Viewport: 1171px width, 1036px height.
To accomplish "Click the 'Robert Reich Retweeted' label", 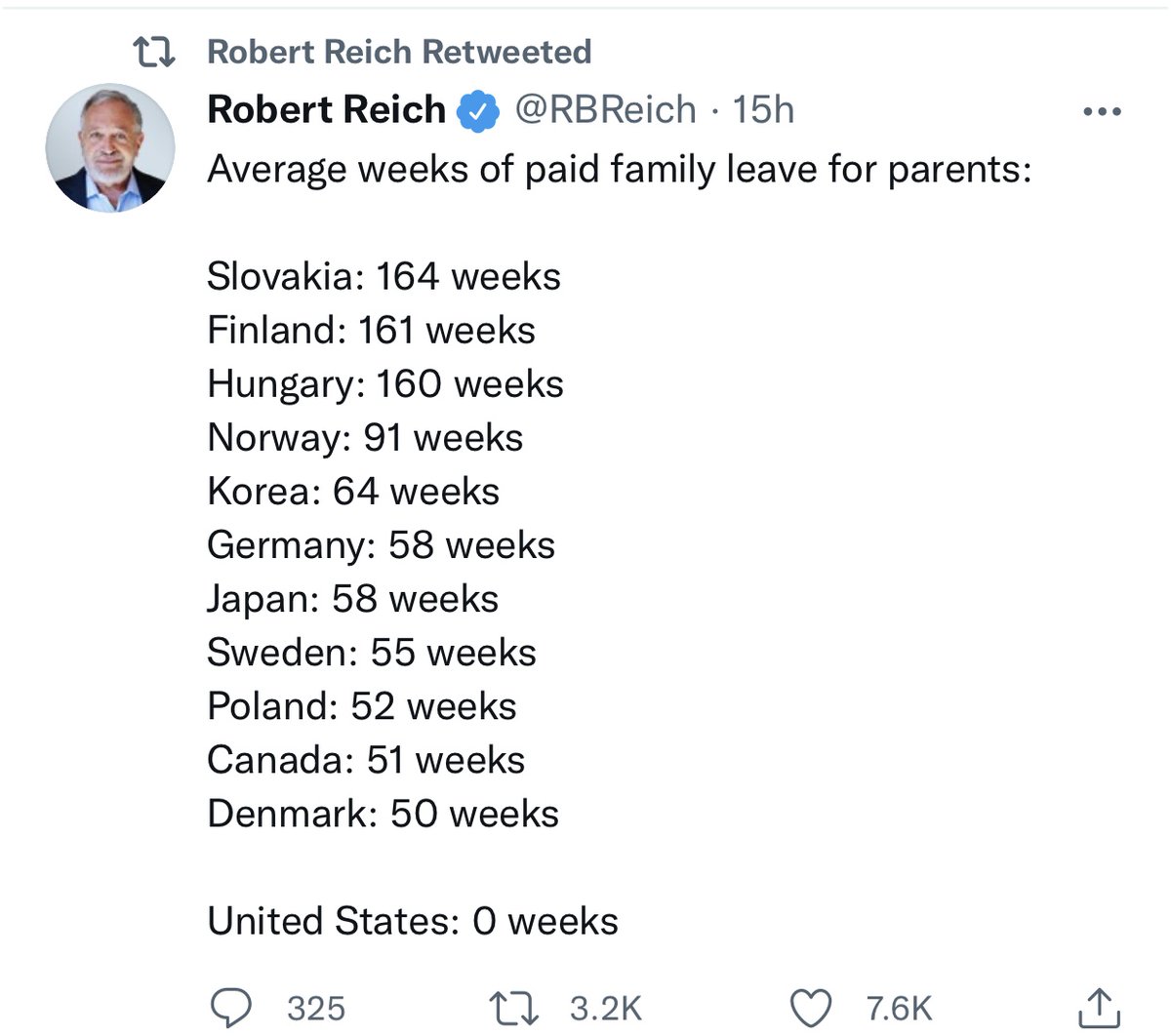I will click(x=399, y=52).
